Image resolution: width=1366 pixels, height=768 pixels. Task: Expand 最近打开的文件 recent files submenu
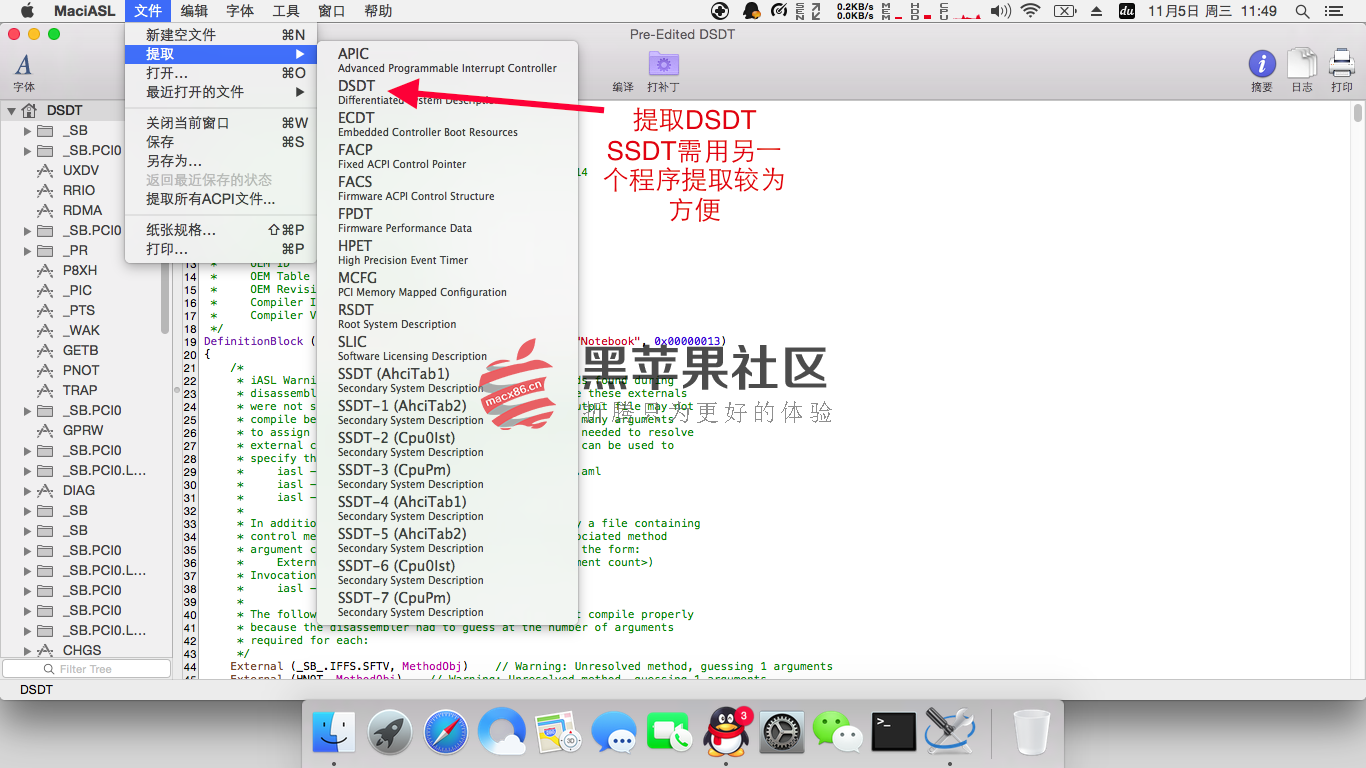(x=300, y=92)
